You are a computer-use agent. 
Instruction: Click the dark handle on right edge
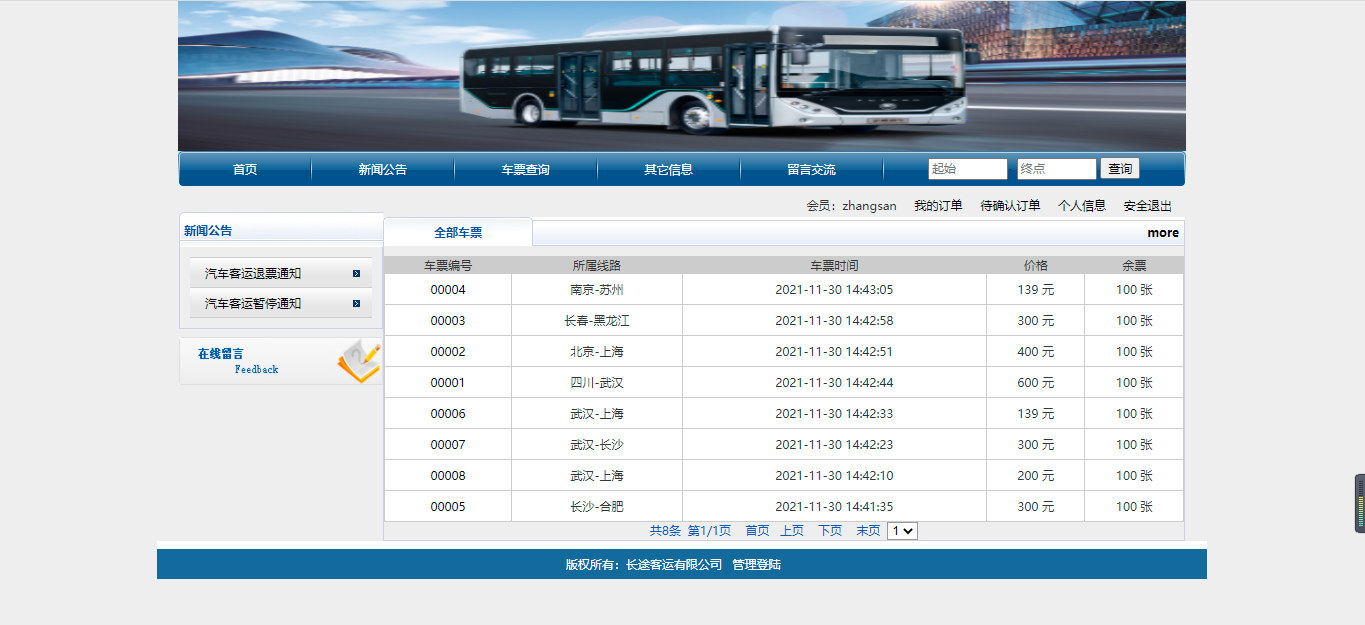click(1360, 503)
